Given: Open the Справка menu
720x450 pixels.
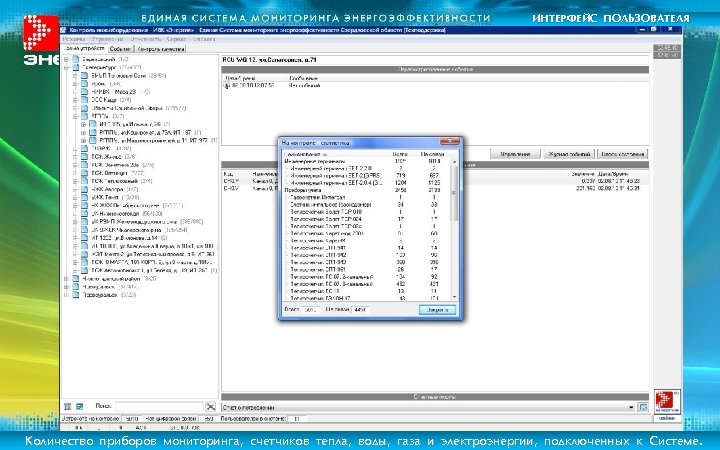Looking at the screenshot, I should (x=203, y=39).
